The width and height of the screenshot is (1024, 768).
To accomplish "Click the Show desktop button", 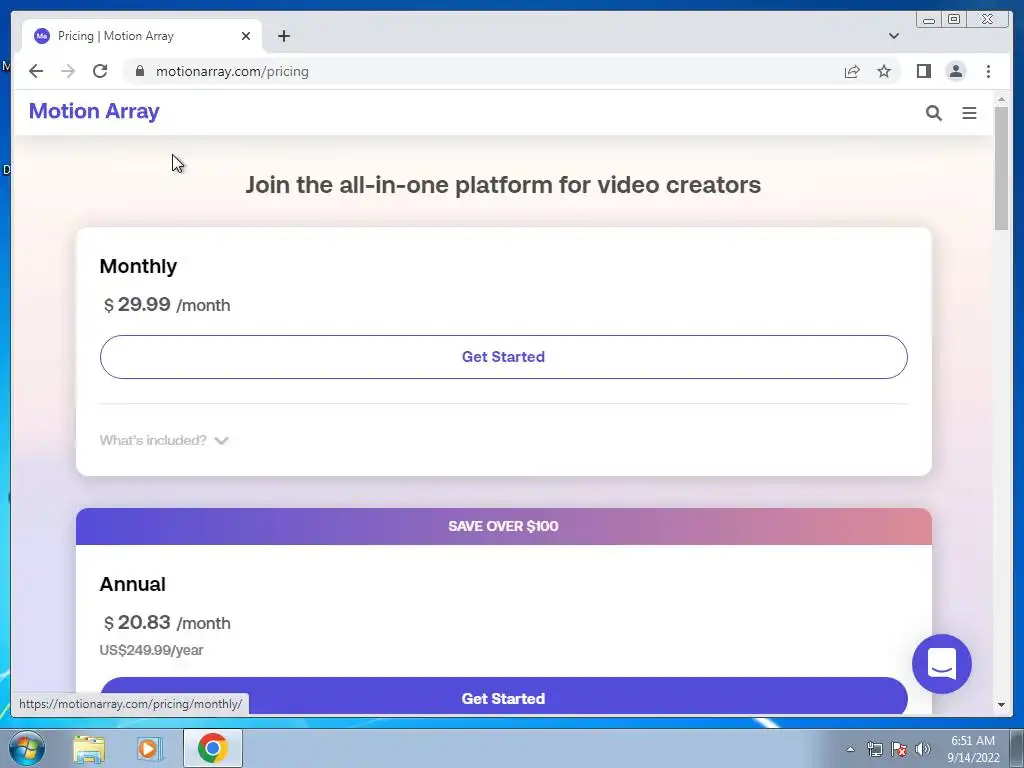I will pos(1017,748).
